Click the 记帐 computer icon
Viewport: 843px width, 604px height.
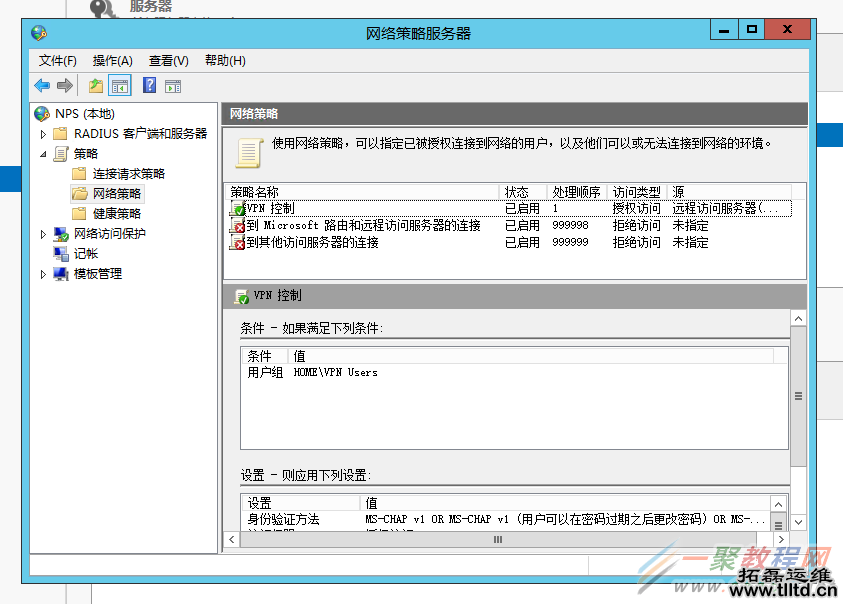[x=59, y=253]
